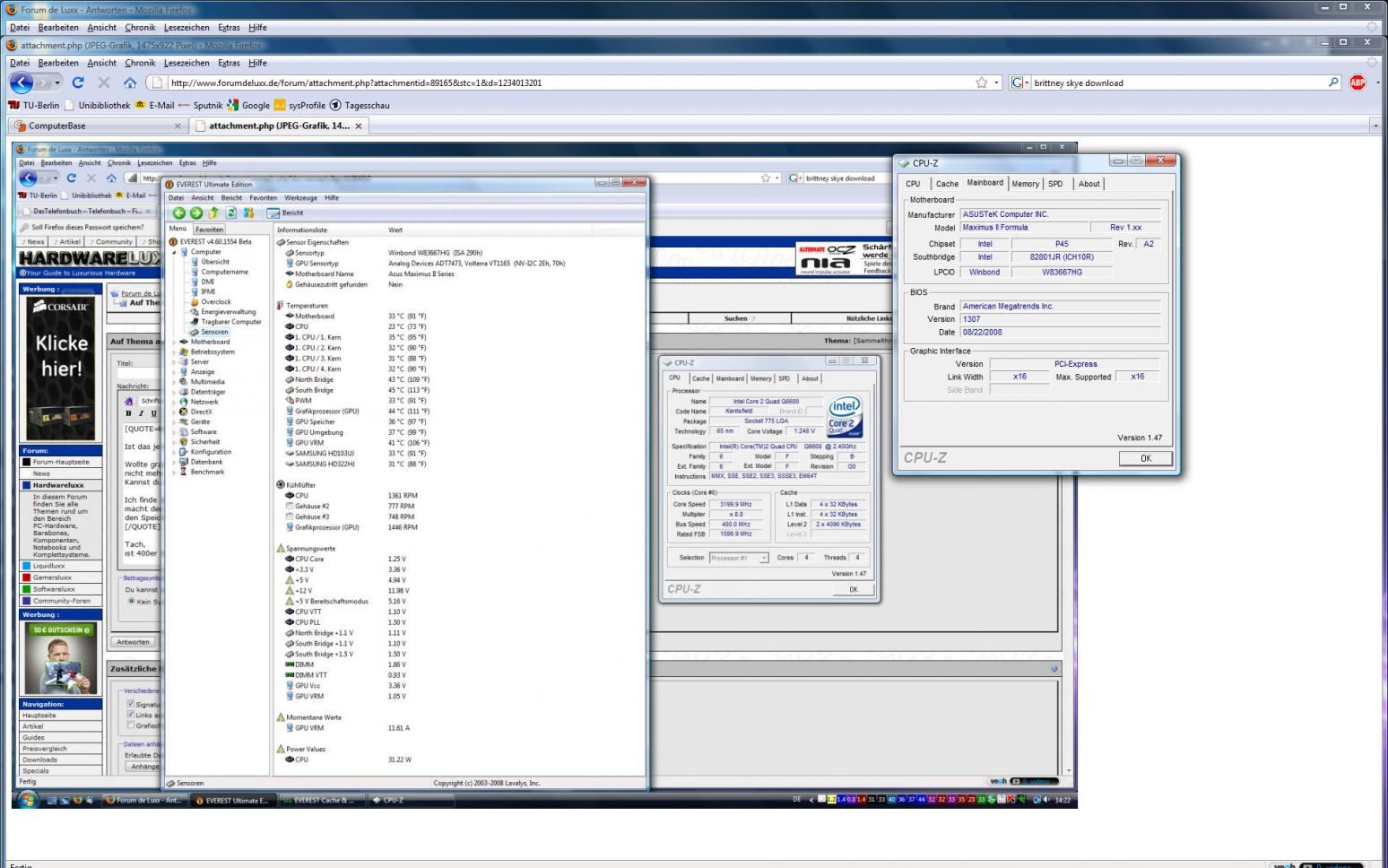Close the ComputerBase tab
The height and width of the screenshot is (868, 1388).
pyautogui.click(x=177, y=126)
